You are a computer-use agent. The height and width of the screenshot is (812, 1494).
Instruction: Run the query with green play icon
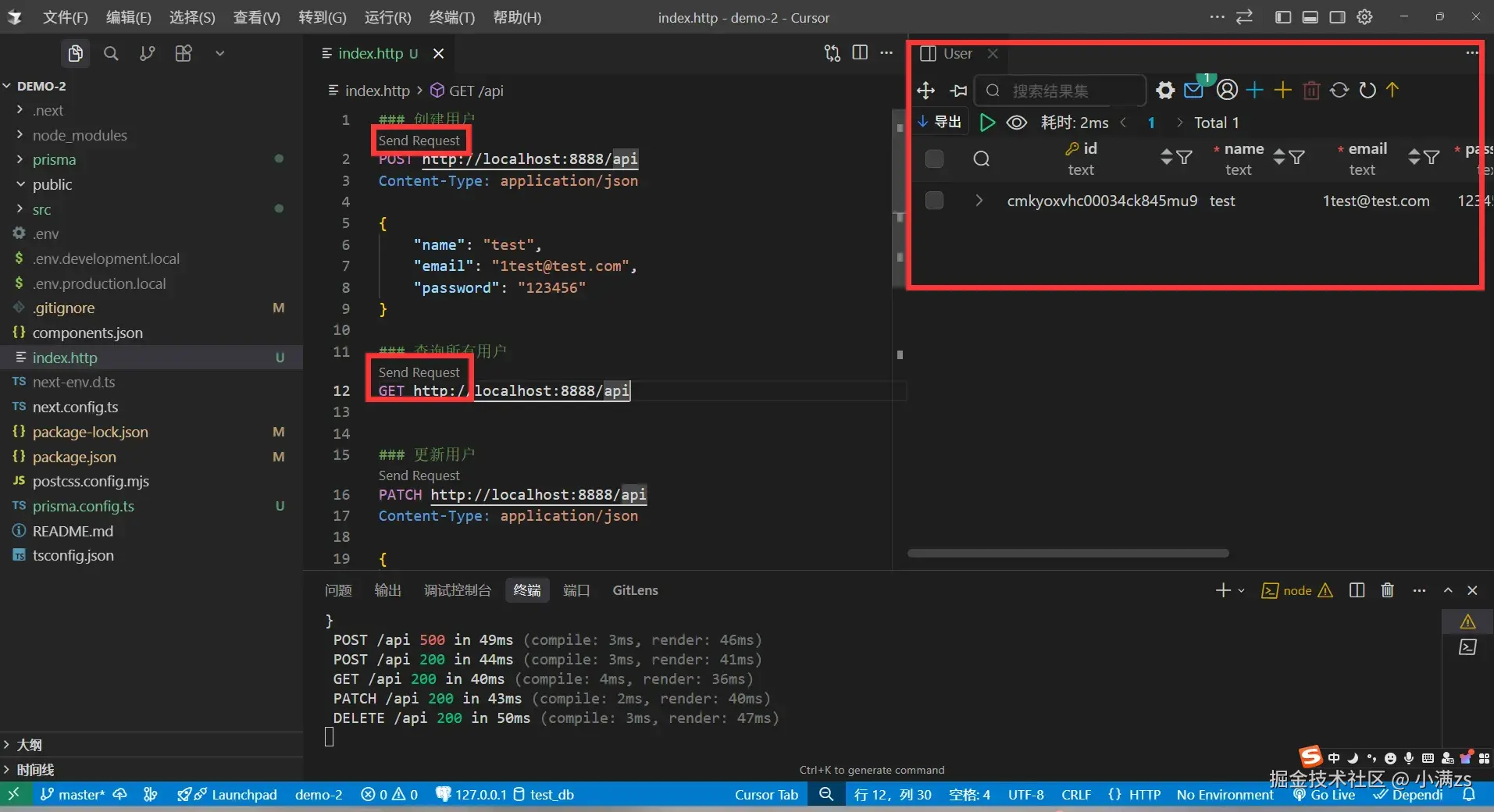(987, 123)
